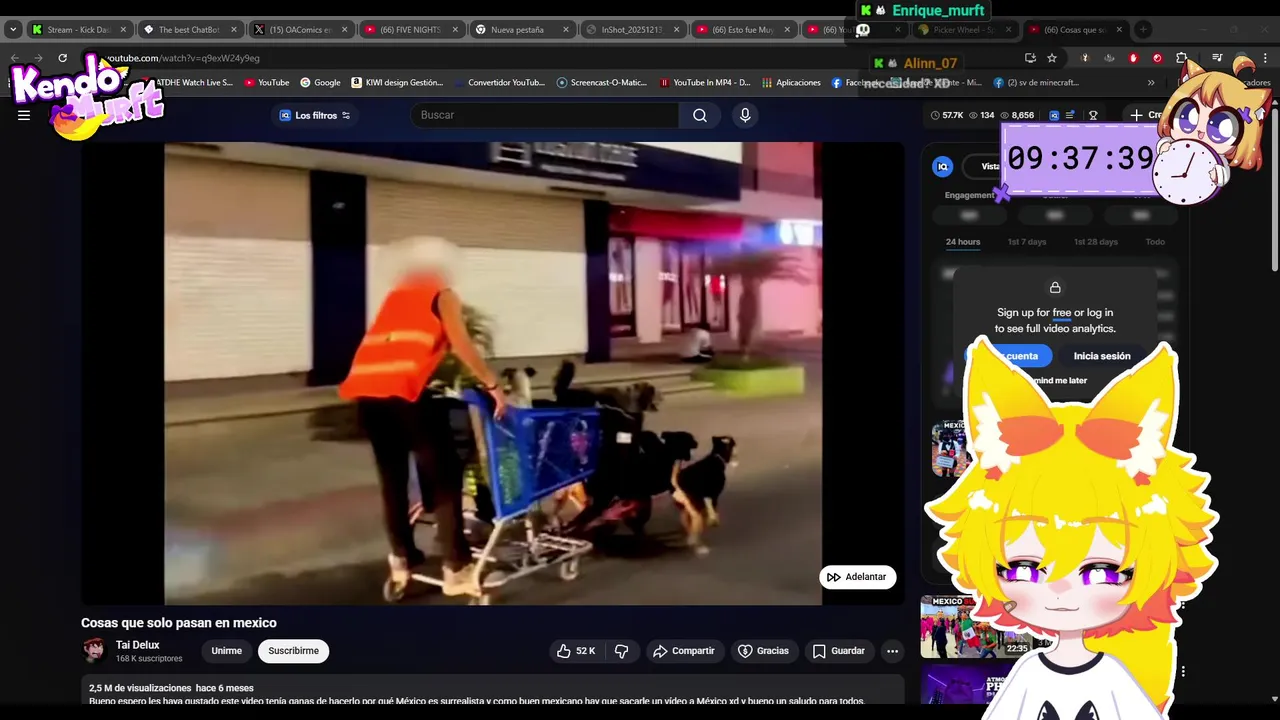This screenshot has height=720, width=1280.
Task: Click the round vidIQ panel logo
Action: click(942, 167)
